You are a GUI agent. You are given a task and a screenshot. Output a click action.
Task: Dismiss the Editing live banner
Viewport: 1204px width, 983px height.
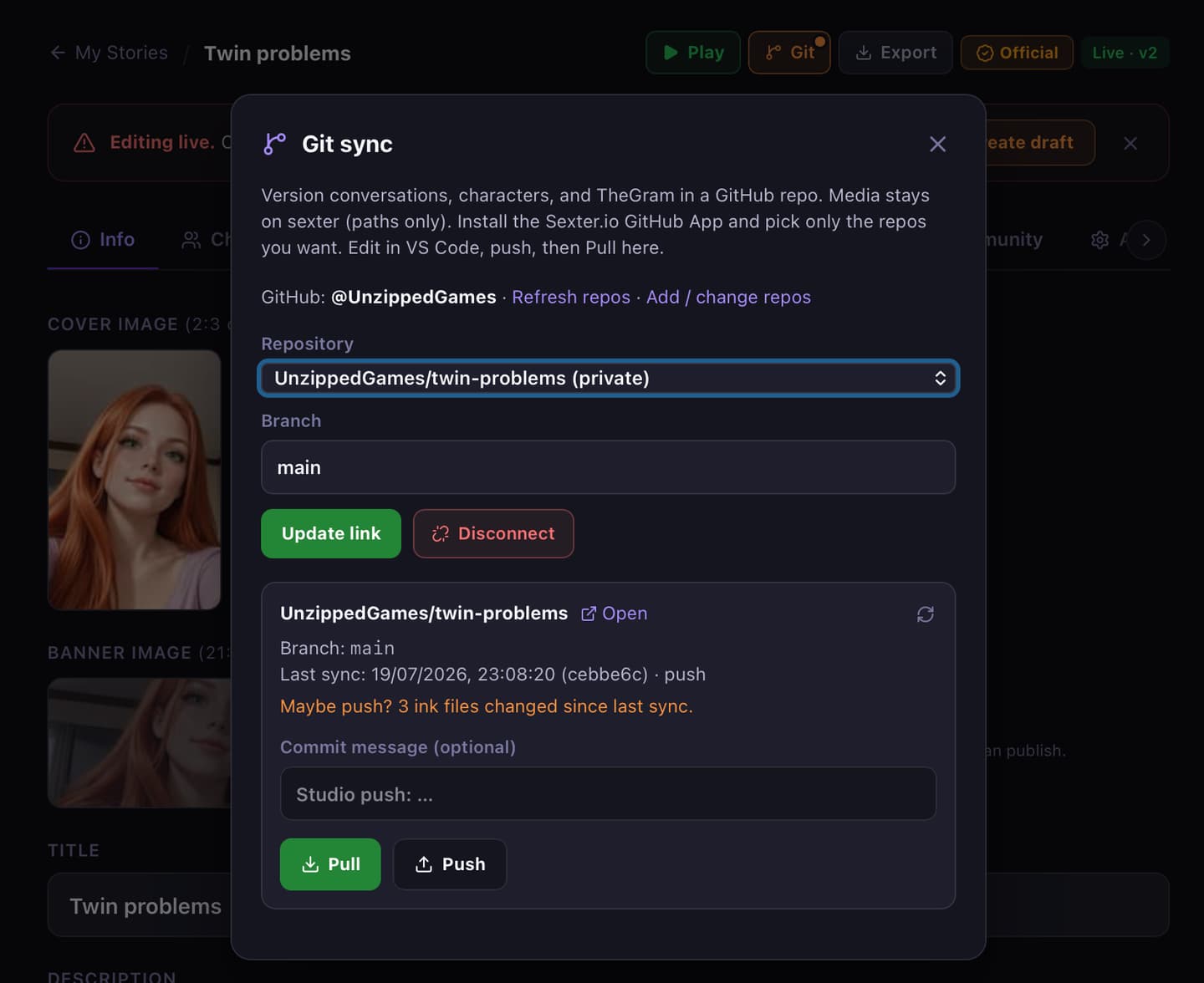[1130, 143]
